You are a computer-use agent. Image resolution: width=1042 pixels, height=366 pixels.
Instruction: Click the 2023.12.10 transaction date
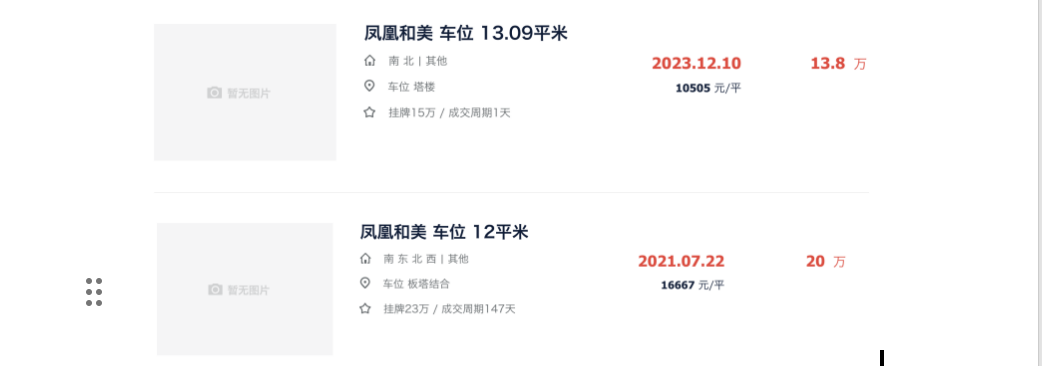696,63
